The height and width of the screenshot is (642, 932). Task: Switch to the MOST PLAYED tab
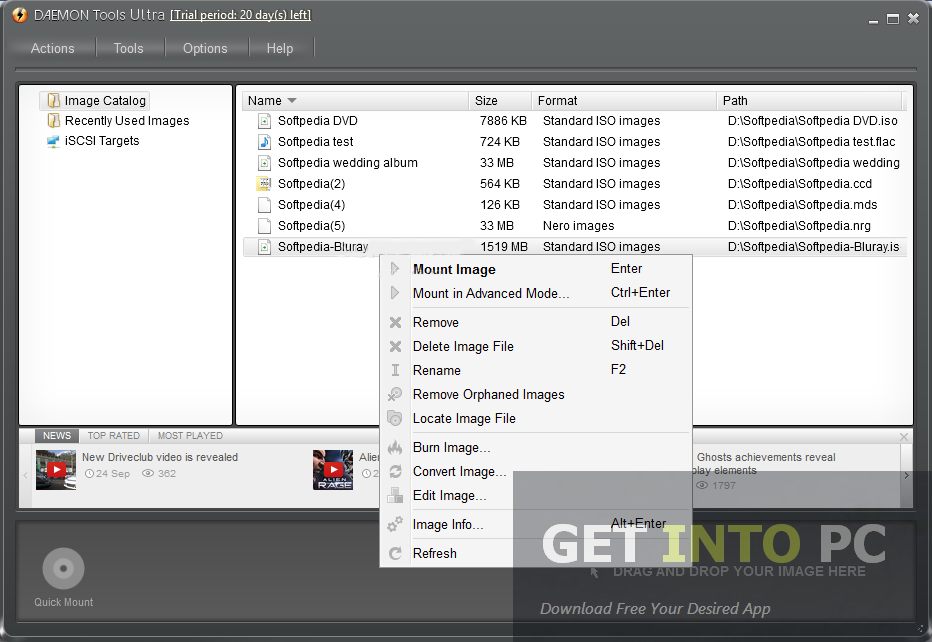(x=190, y=436)
